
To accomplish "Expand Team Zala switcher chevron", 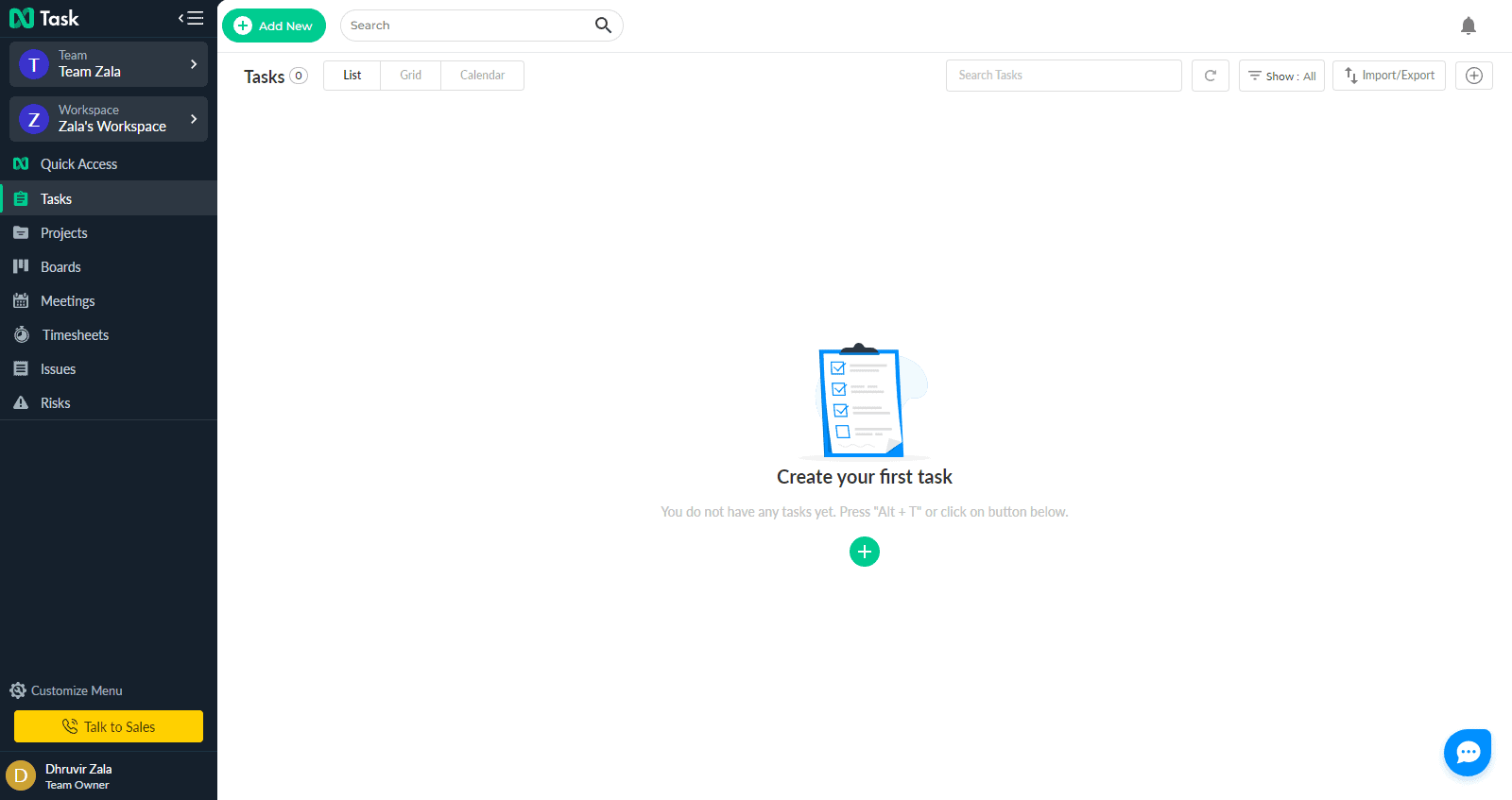I will (194, 64).
